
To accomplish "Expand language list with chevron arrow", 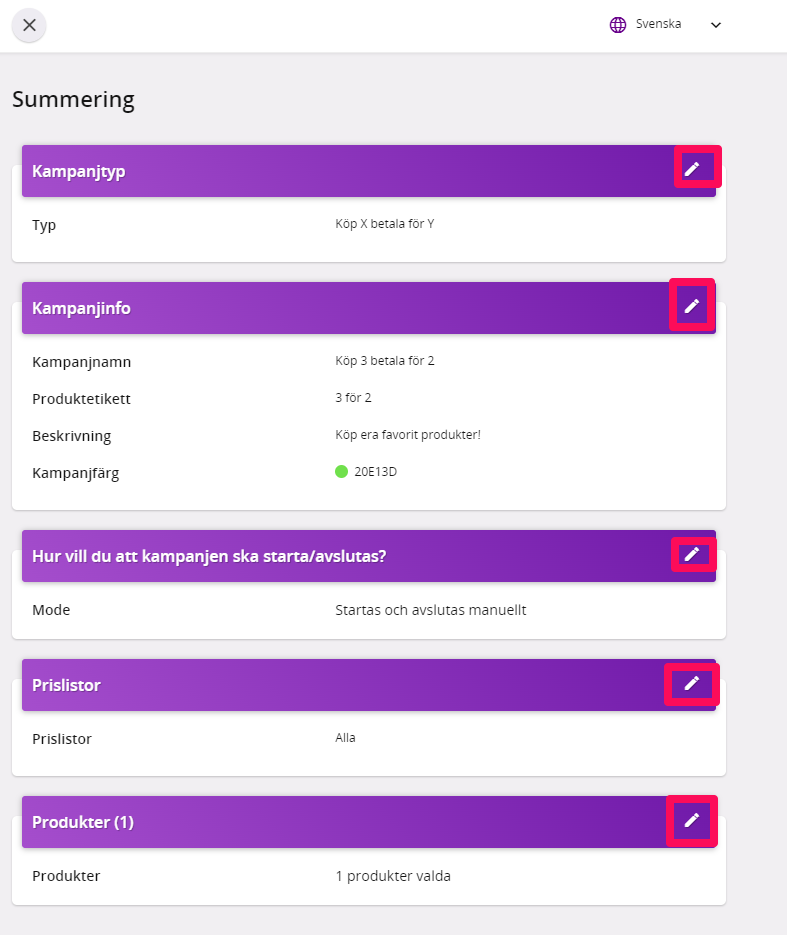I will (716, 25).
